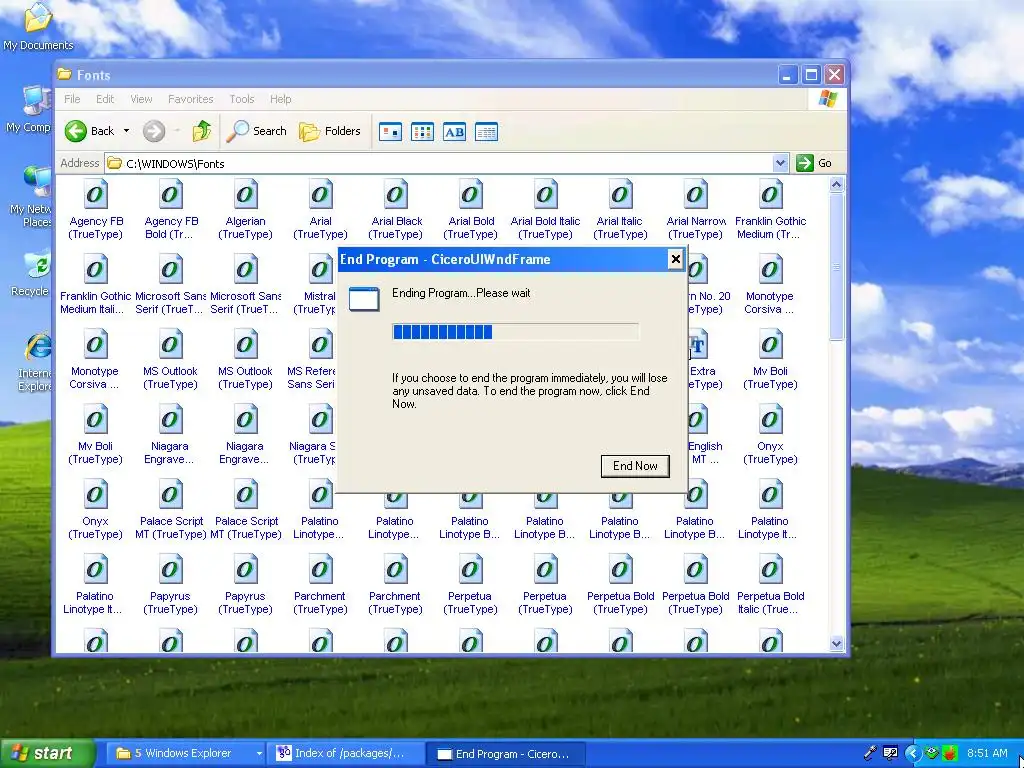The width and height of the screenshot is (1024, 768).
Task: Open the Search pane in Fonts window
Action: (257, 131)
